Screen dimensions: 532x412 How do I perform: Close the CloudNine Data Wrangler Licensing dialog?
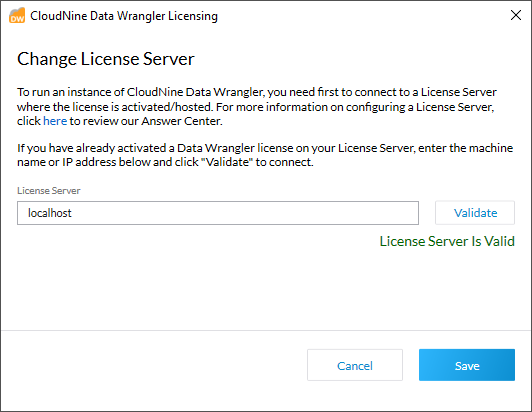(516, 15)
